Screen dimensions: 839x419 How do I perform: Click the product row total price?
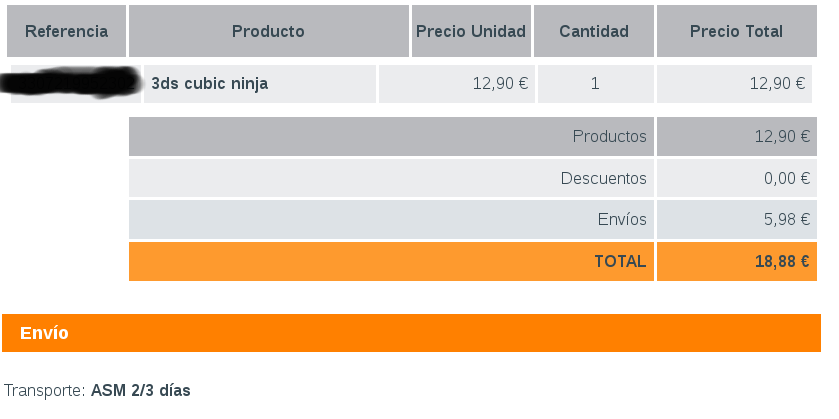pyautogui.click(x=777, y=84)
